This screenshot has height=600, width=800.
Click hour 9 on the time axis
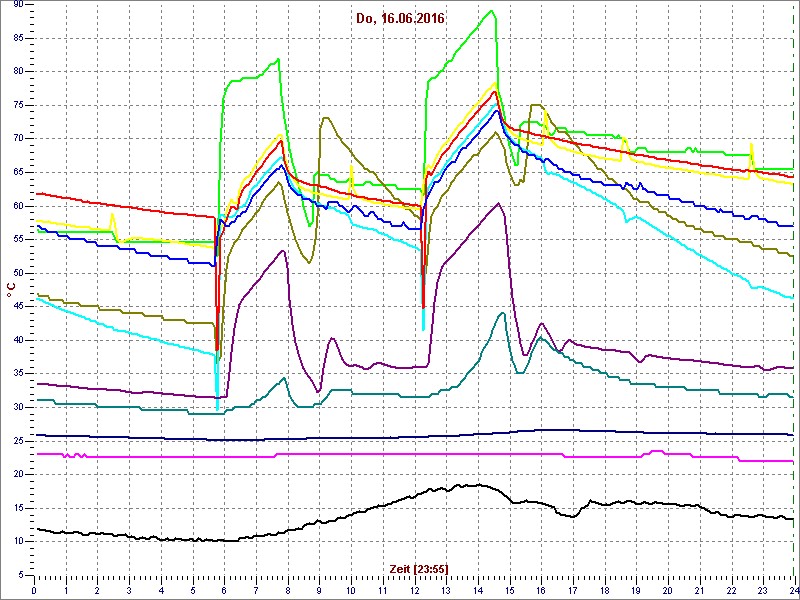tap(319, 590)
